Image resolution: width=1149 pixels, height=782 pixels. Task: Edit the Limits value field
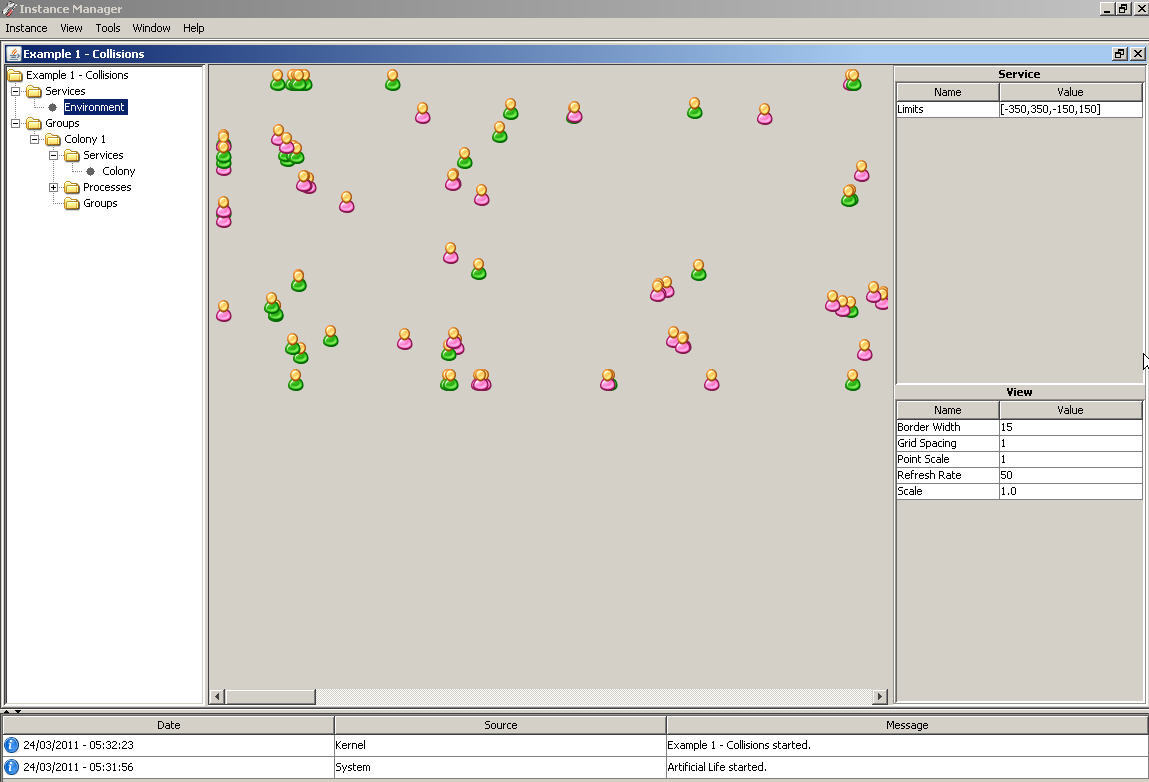(x=1070, y=109)
